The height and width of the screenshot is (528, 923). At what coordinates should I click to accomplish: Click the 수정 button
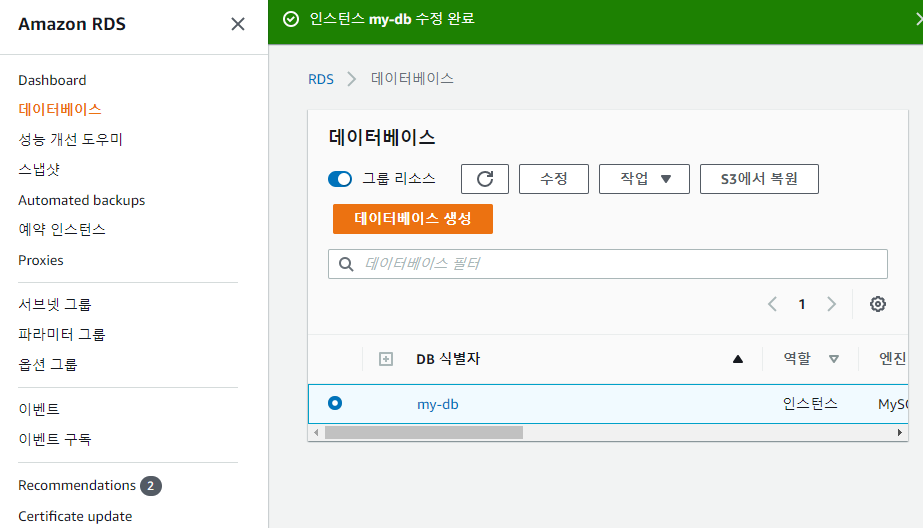coord(553,179)
